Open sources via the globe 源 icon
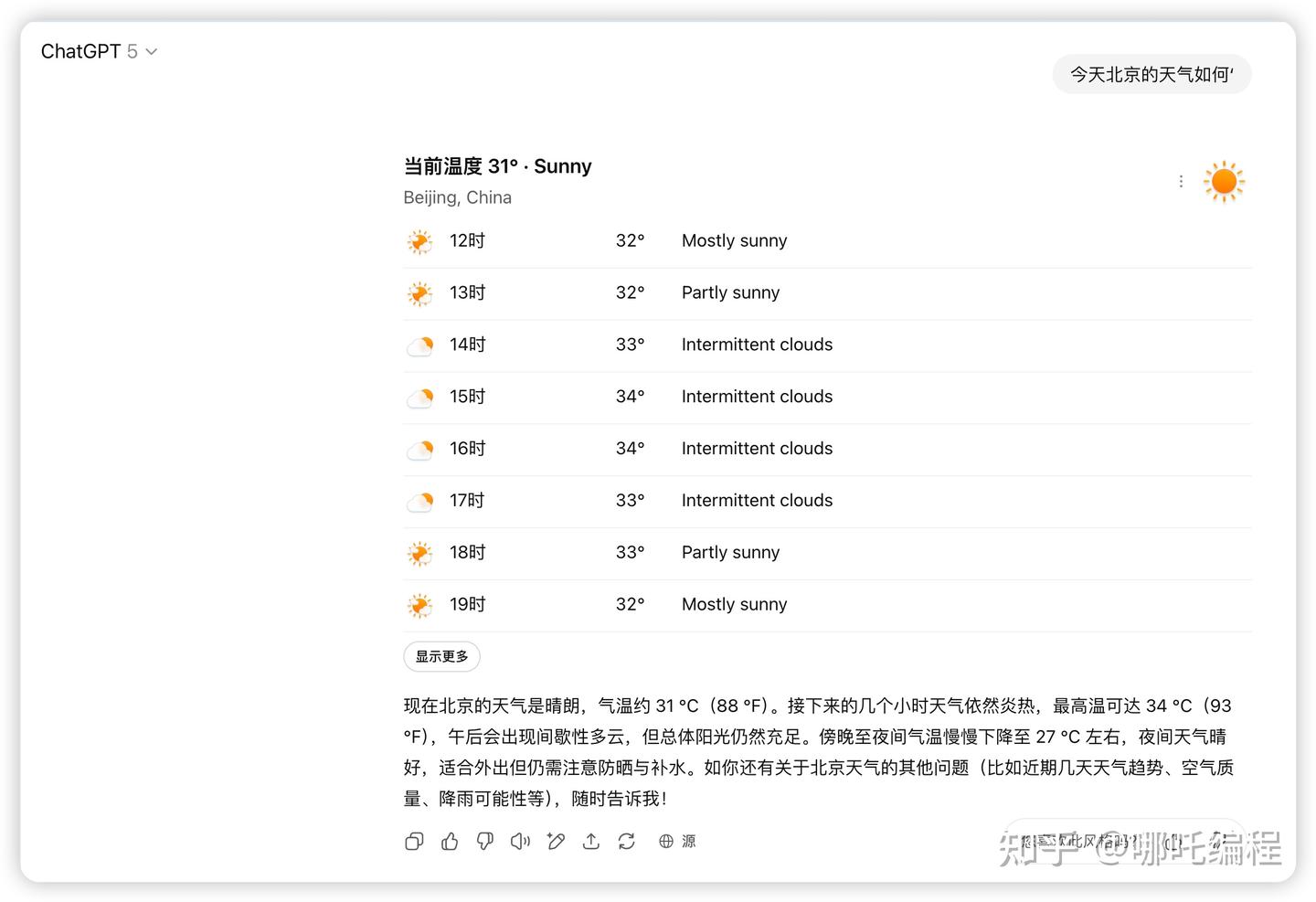 tap(676, 841)
